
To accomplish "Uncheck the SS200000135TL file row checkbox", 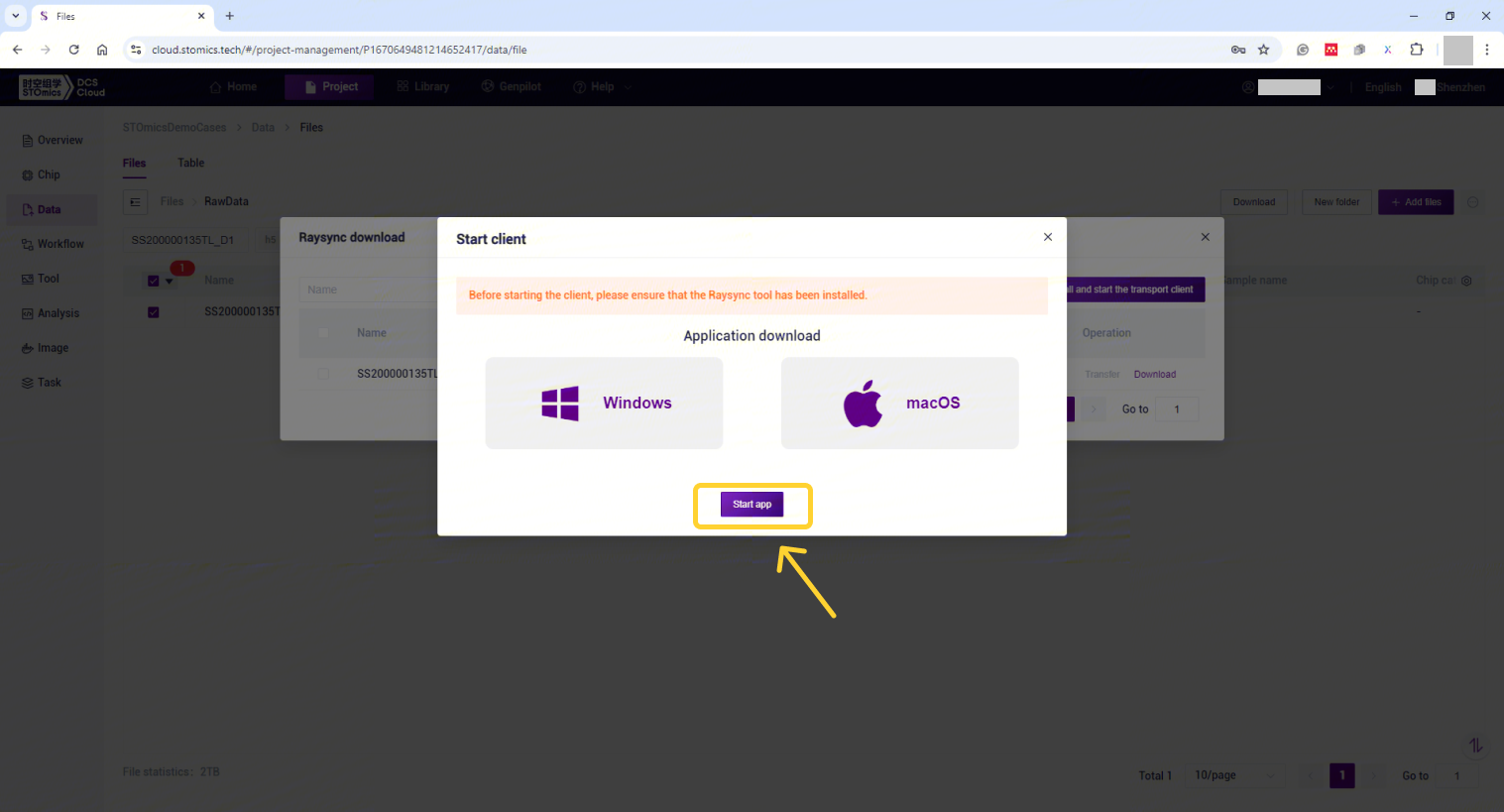I will coord(154,312).
